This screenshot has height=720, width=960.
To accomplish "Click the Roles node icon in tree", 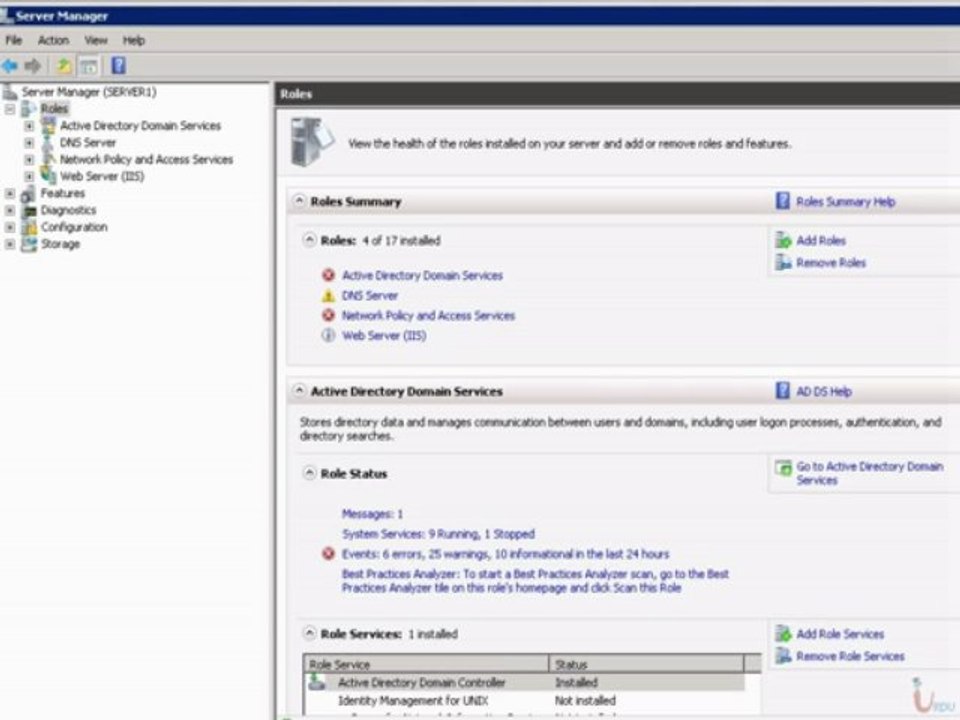I will click(29, 109).
